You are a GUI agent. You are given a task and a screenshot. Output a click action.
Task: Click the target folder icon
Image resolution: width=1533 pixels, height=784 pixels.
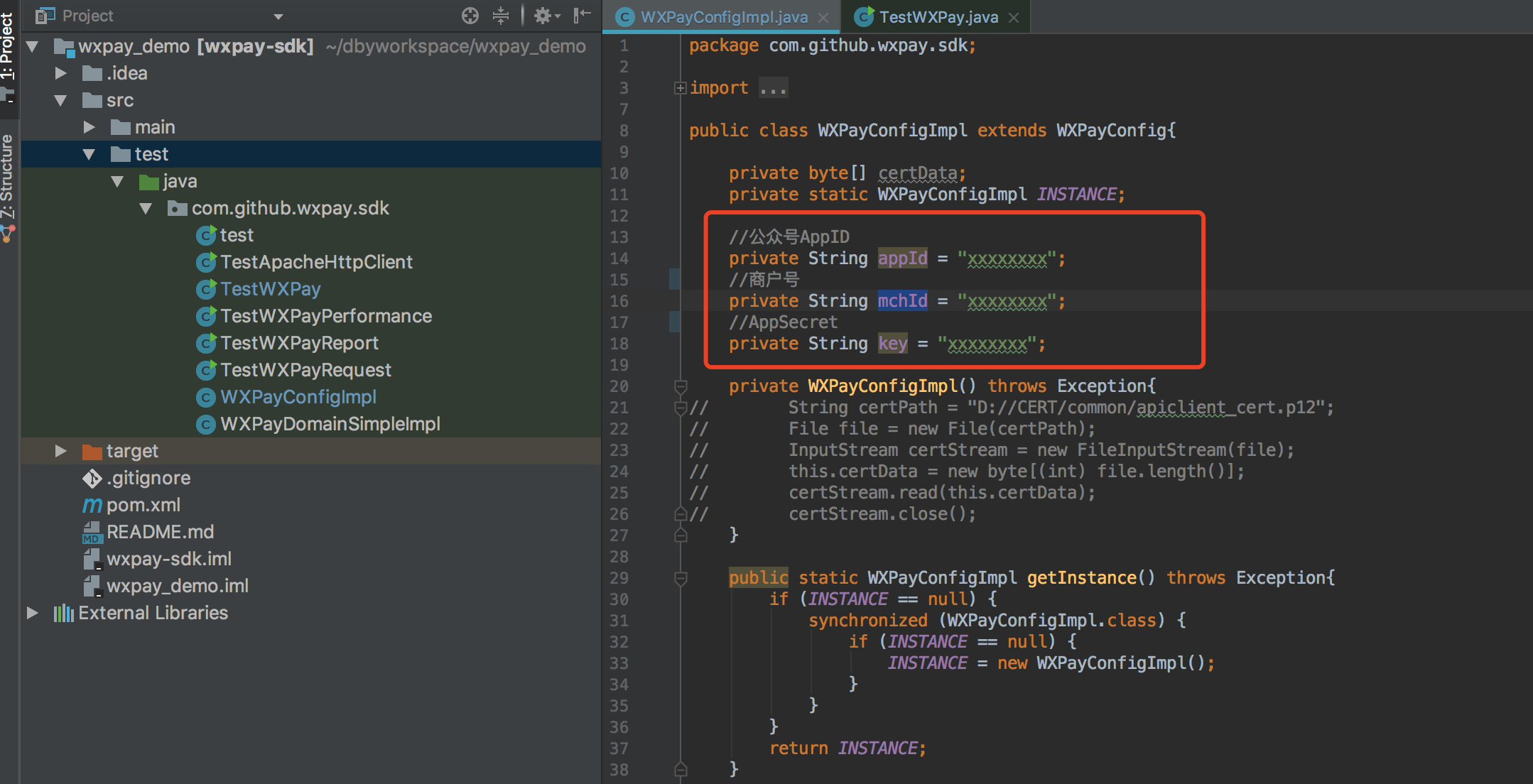point(92,452)
